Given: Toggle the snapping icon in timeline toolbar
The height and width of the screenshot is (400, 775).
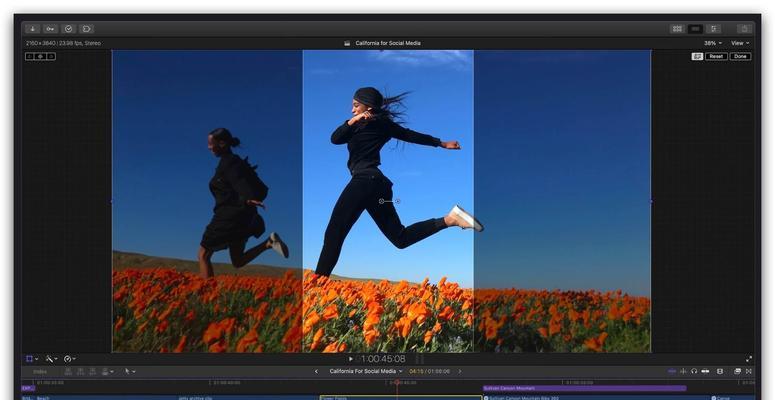Looking at the screenshot, I should 706,371.
